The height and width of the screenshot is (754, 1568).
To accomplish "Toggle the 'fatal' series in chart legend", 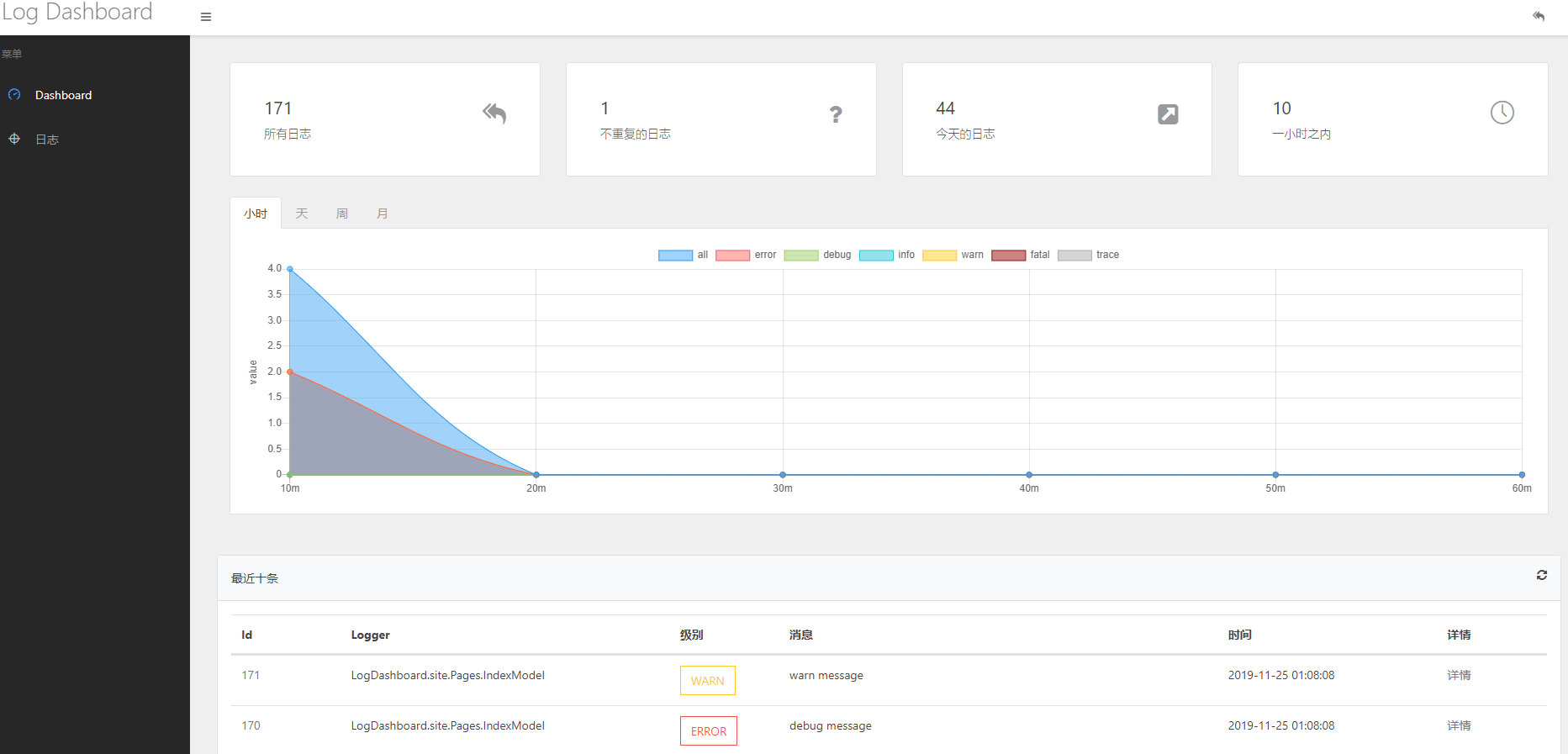I will tap(1021, 256).
